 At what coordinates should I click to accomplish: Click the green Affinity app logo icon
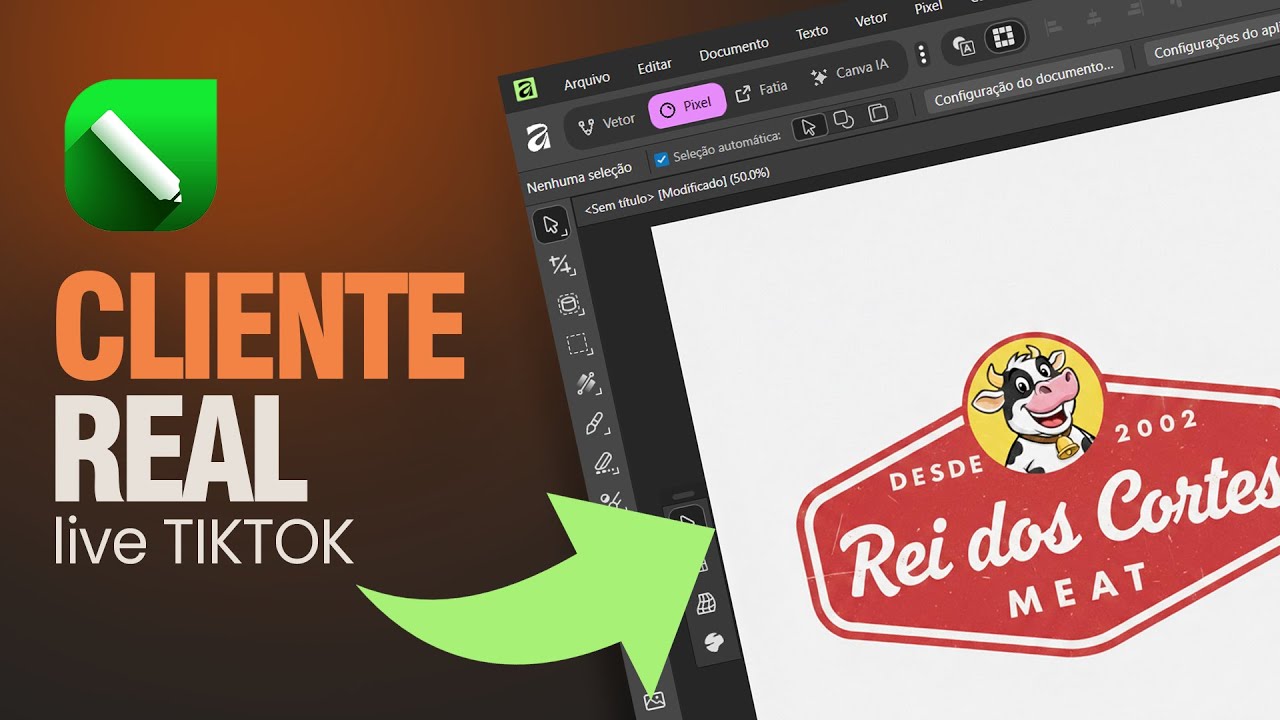tap(526, 91)
